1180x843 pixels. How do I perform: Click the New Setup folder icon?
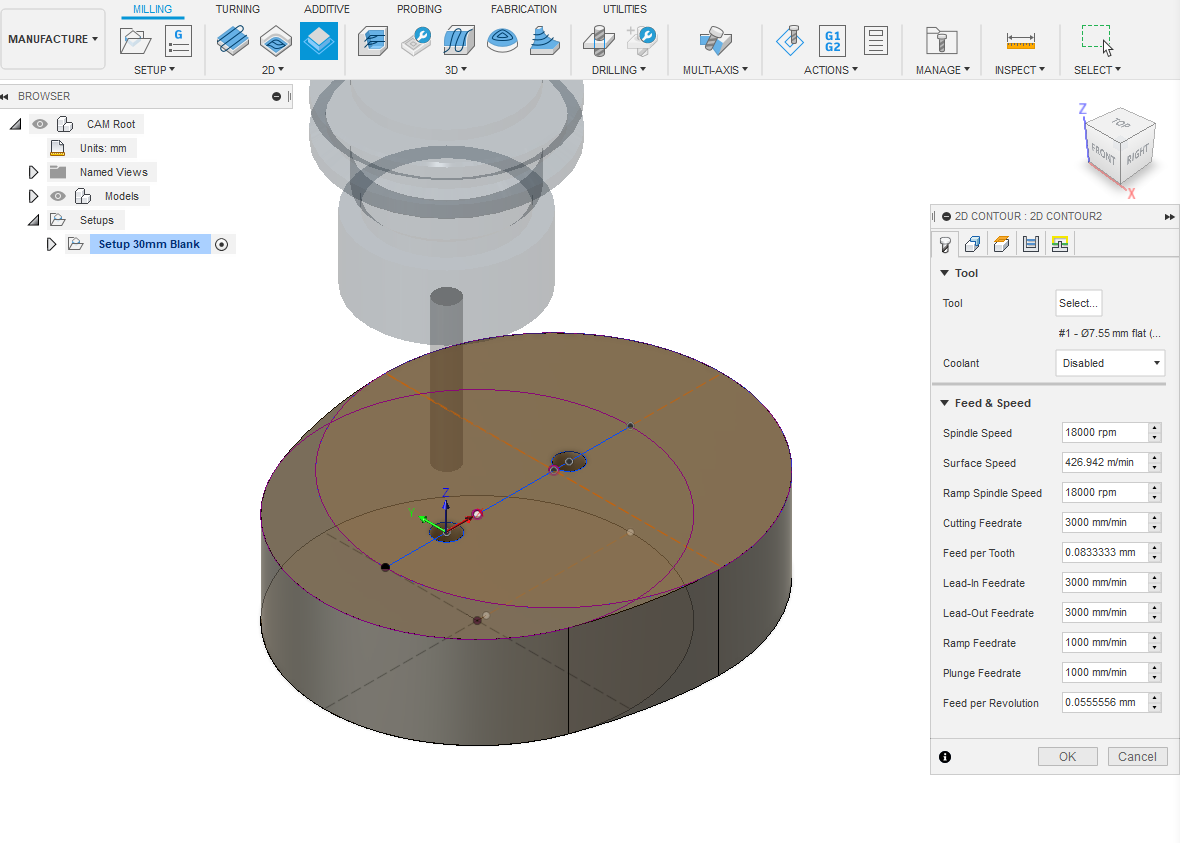135,41
